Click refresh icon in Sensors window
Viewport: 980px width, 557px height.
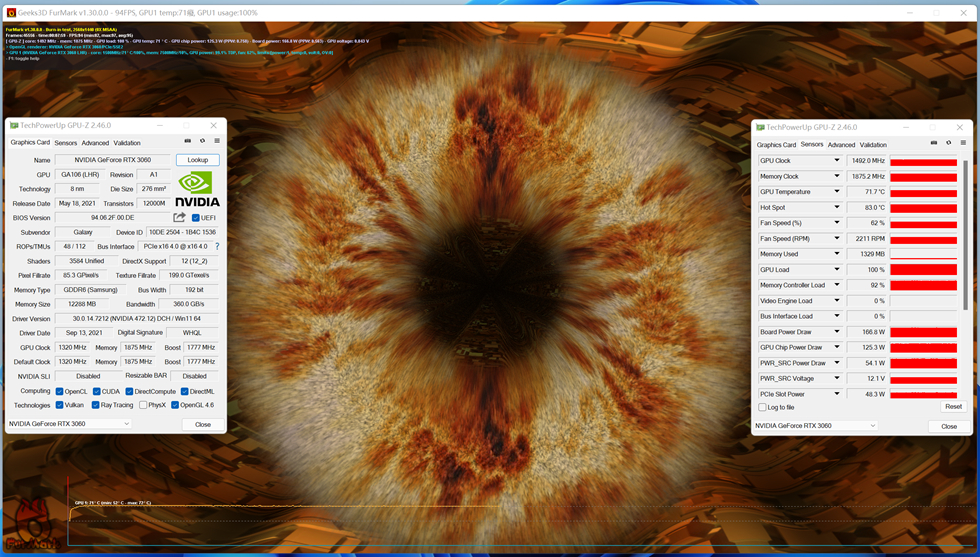pos(948,143)
